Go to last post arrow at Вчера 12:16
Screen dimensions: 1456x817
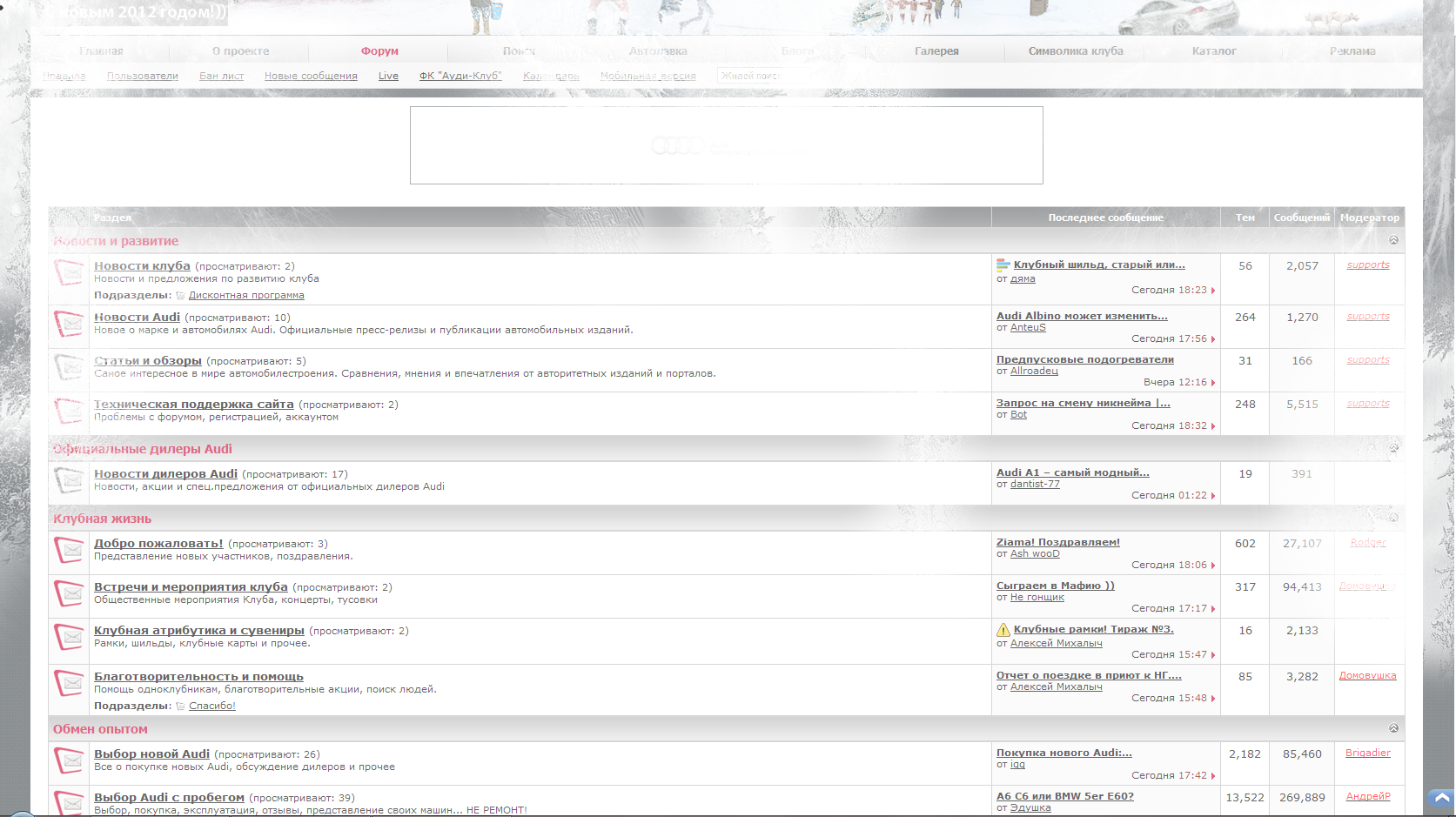(x=1213, y=383)
